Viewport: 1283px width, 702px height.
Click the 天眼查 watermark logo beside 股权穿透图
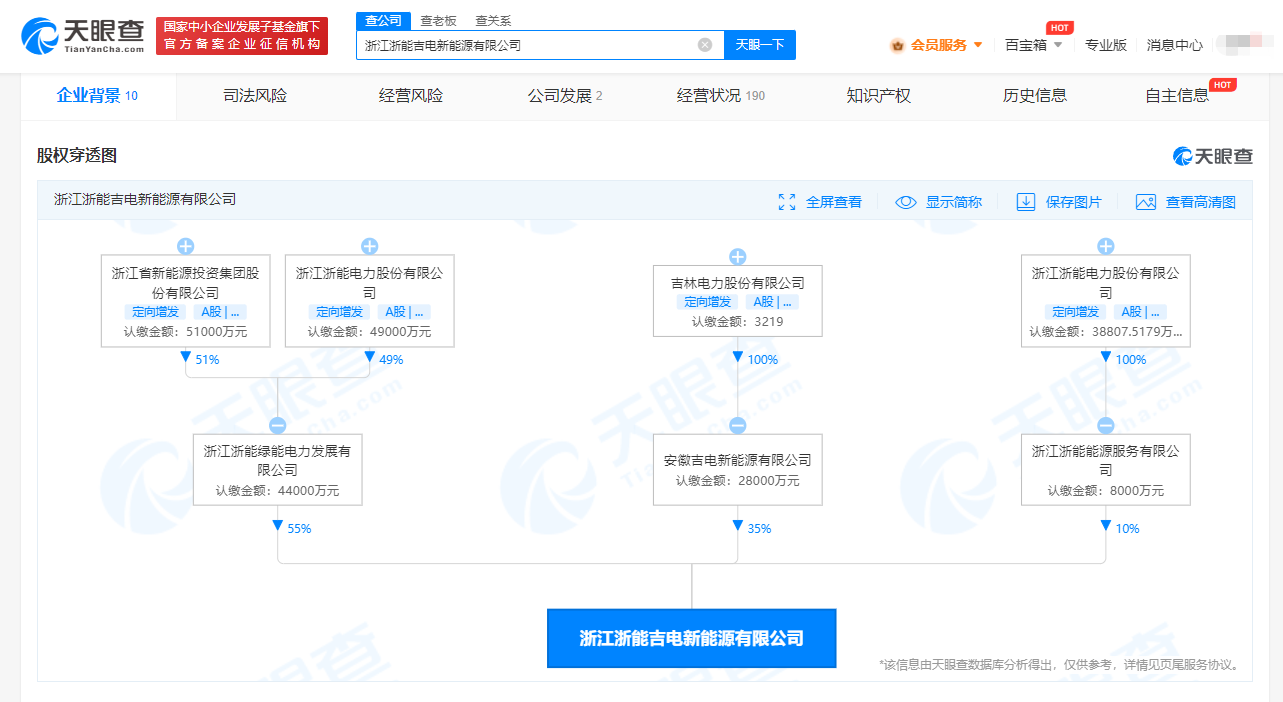coord(1213,156)
